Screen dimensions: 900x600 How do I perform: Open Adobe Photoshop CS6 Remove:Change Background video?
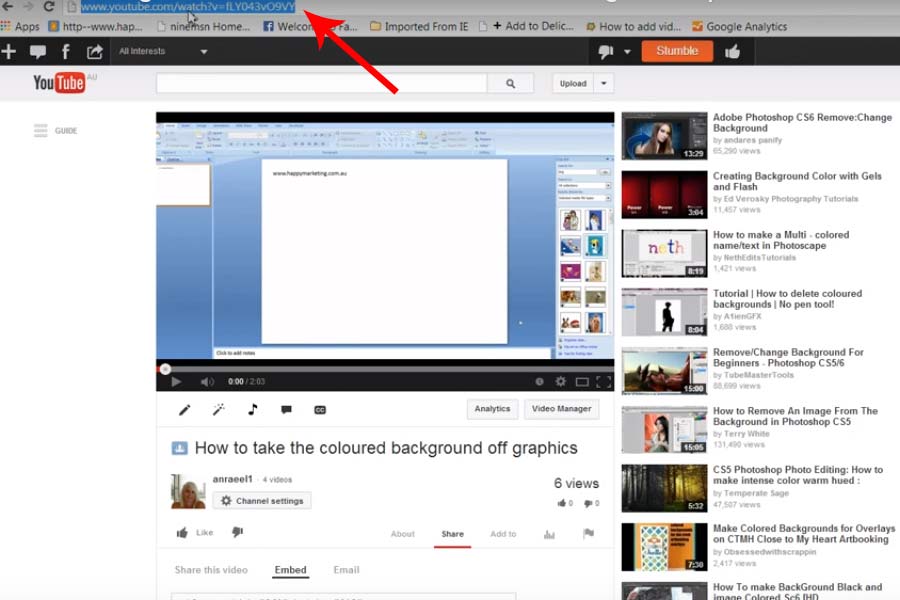[x=802, y=122]
